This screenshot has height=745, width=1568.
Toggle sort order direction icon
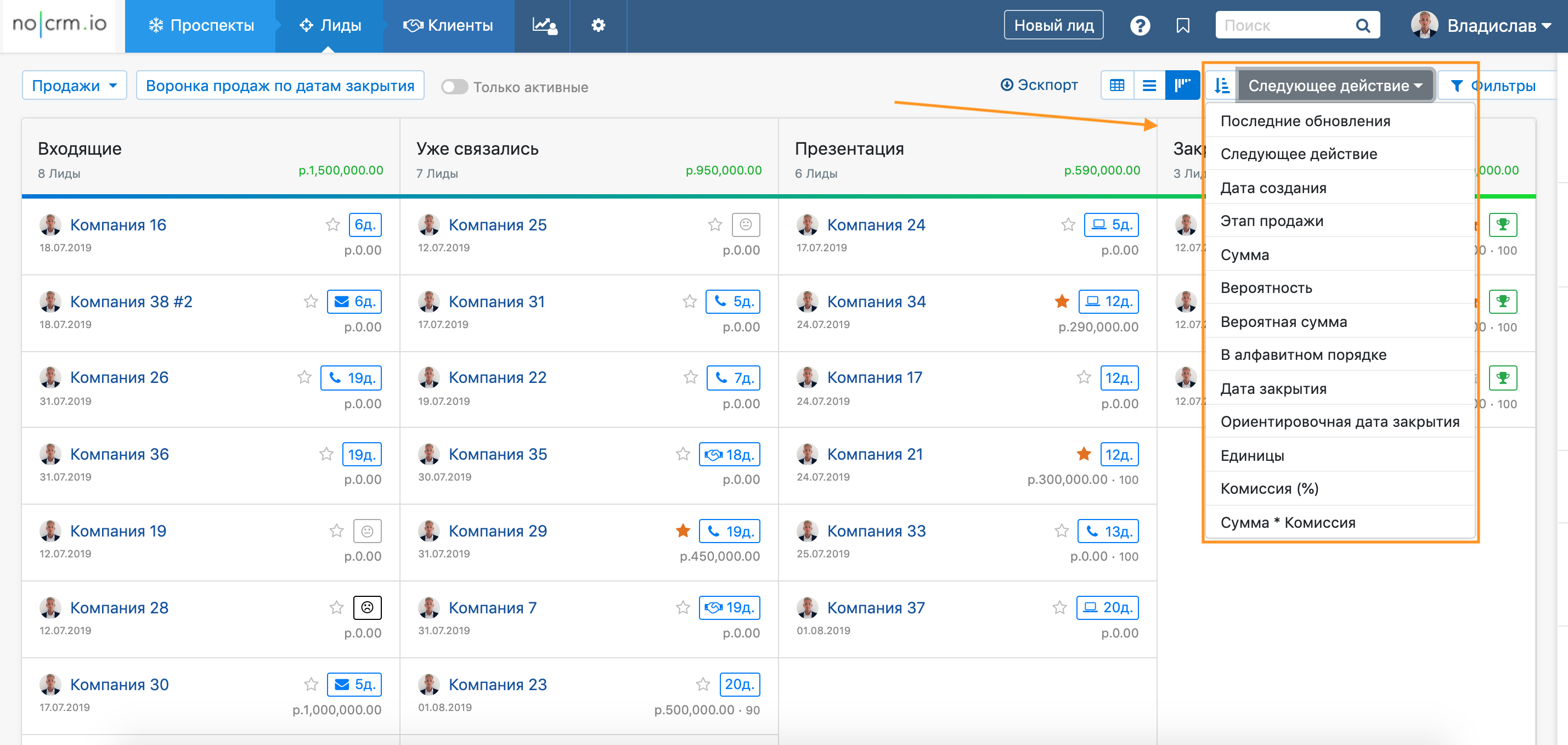pyautogui.click(x=1221, y=86)
